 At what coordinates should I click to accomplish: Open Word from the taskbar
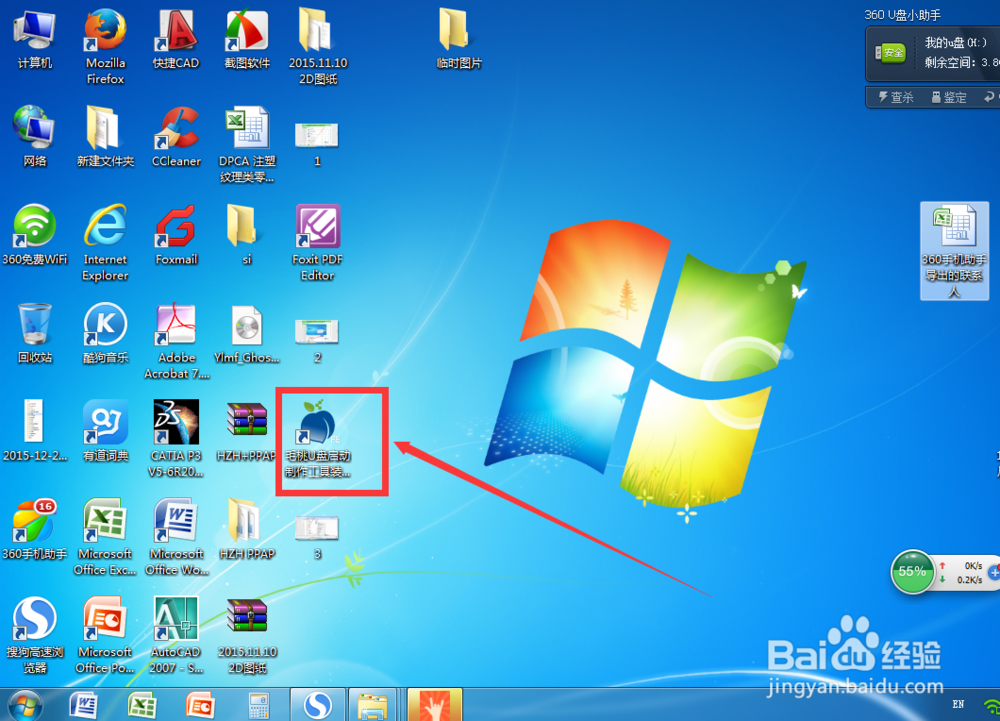pos(83,705)
